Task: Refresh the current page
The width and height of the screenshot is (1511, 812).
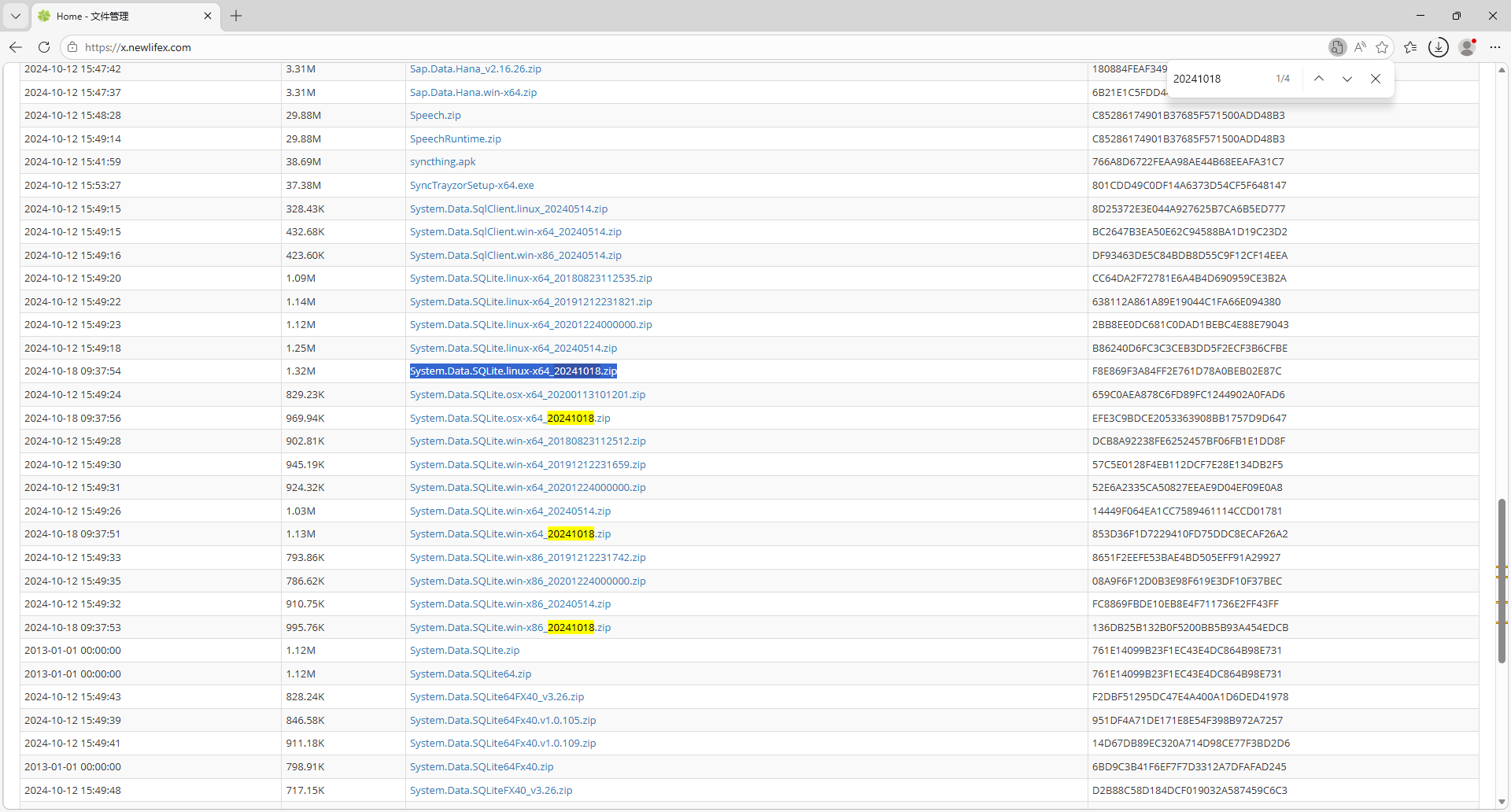Action: click(44, 47)
